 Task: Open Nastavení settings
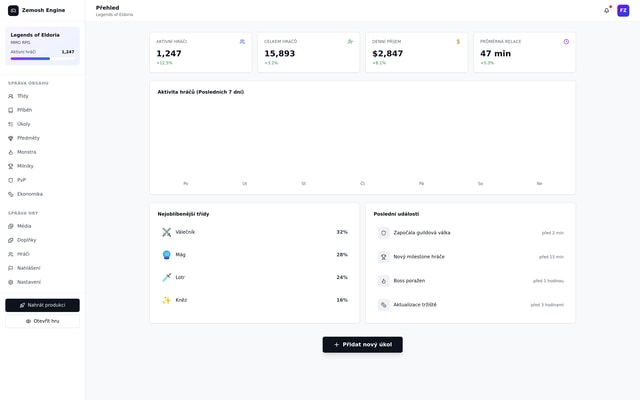click(29, 282)
